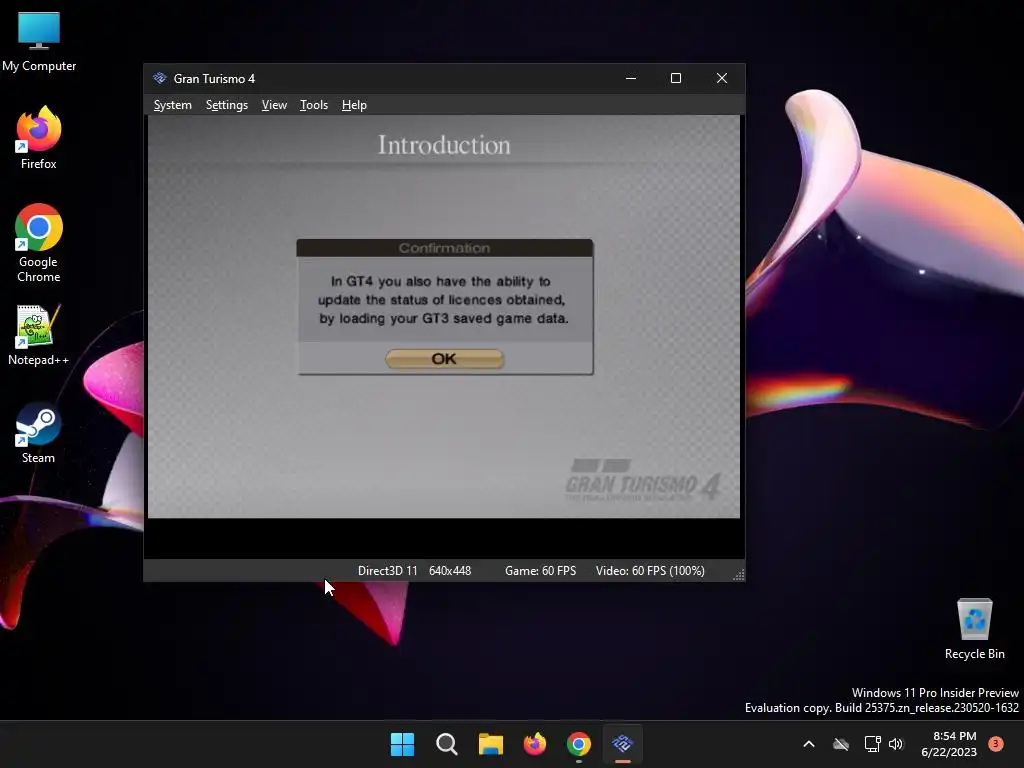Switch to Chrome in the taskbar
Viewport: 1024px width, 768px height.
(579, 744)
